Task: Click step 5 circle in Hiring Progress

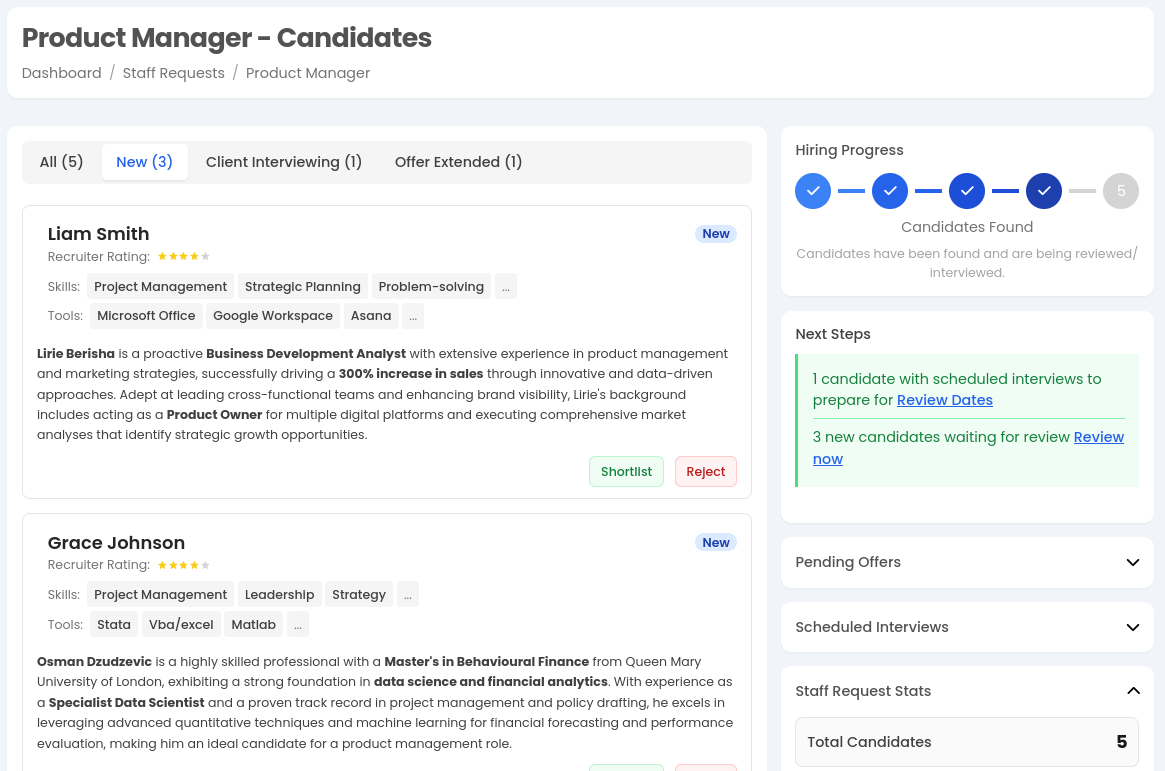Action: [1121, 191]
